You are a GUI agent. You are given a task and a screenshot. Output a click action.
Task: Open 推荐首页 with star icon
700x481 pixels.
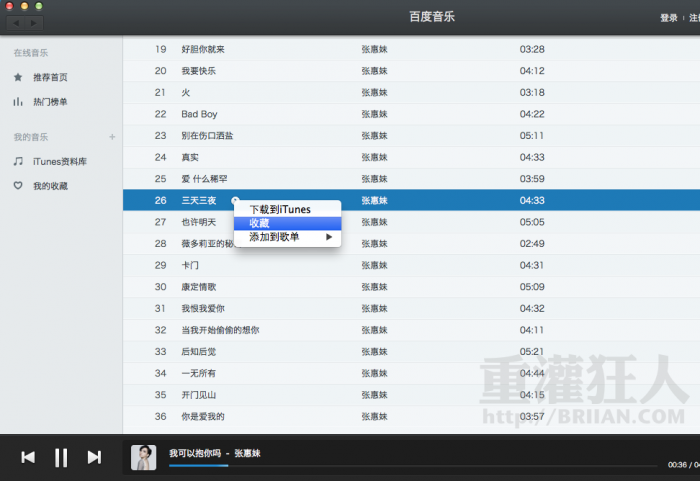50,77
